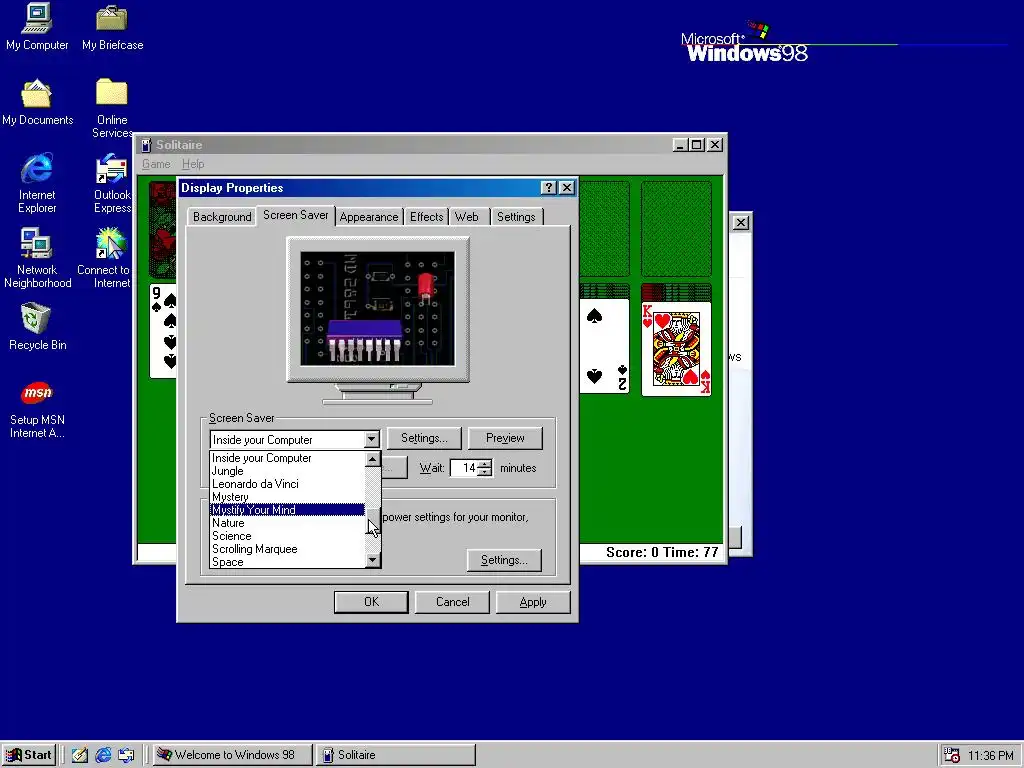Select the Outlook Express desktop icon
The image size is (1024, 768).
coord(112,183)
